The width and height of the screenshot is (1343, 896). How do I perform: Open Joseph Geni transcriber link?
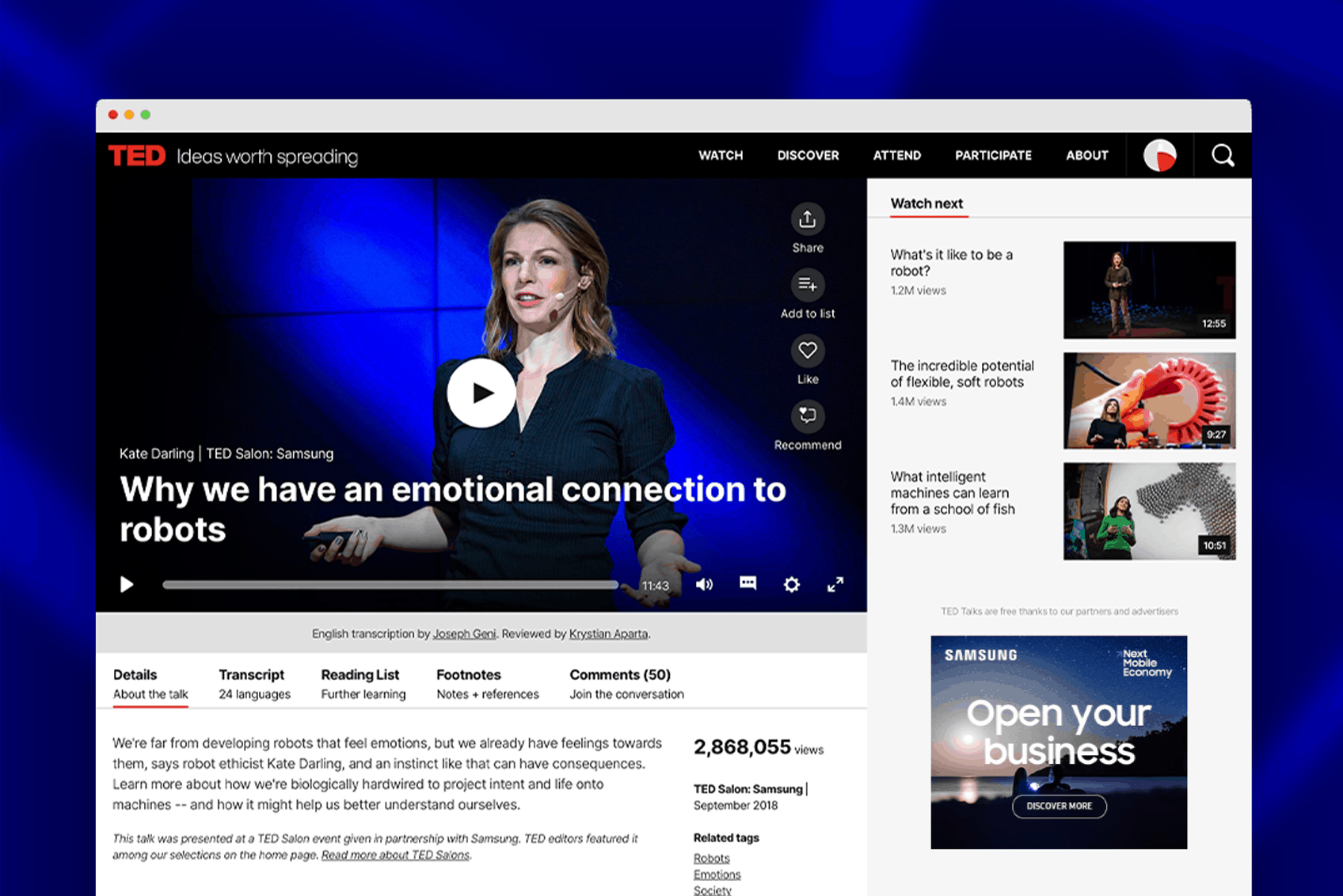(464, 634)
